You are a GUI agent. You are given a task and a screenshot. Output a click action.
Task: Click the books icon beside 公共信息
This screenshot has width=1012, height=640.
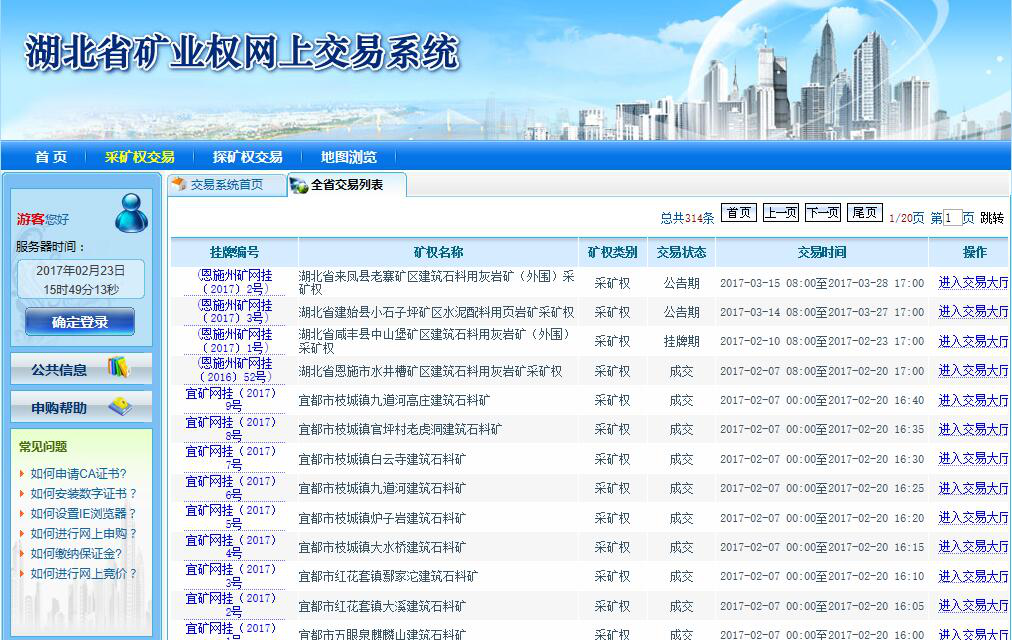coord(119,368)
